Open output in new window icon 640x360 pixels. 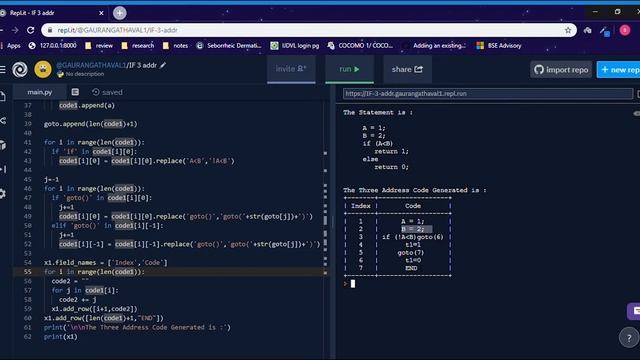[638, 94]
